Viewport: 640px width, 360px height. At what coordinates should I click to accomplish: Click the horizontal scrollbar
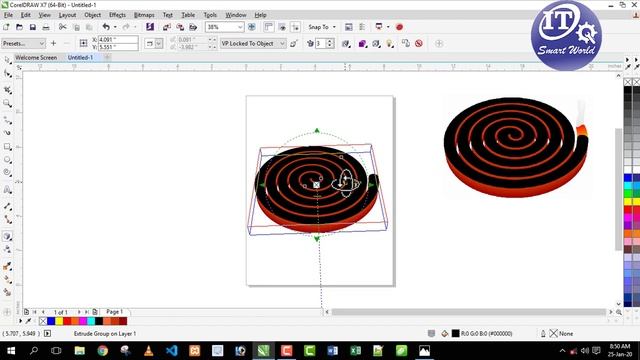point(469,312)
